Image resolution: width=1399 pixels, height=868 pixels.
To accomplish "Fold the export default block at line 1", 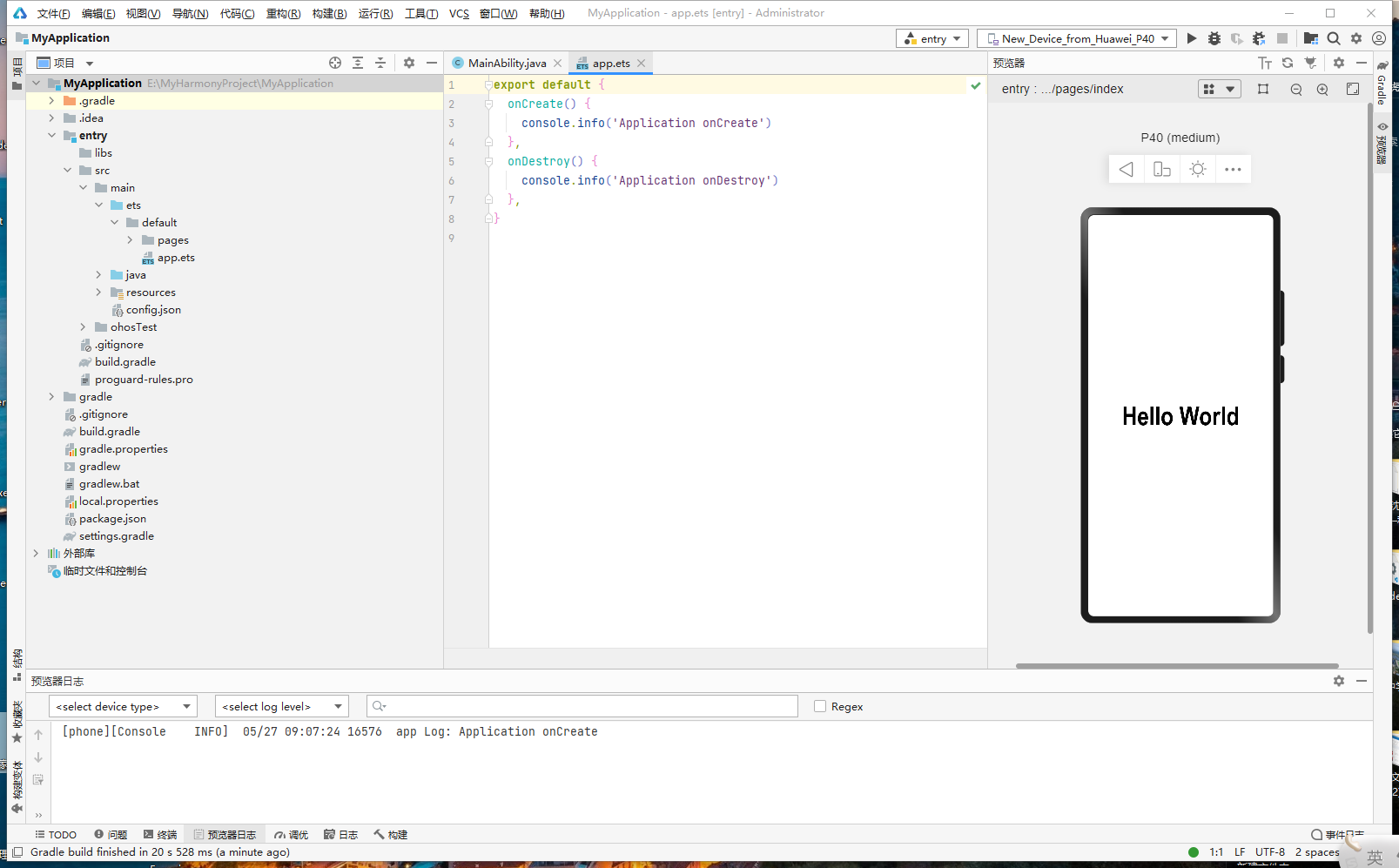I will click(x=488, y=84).
